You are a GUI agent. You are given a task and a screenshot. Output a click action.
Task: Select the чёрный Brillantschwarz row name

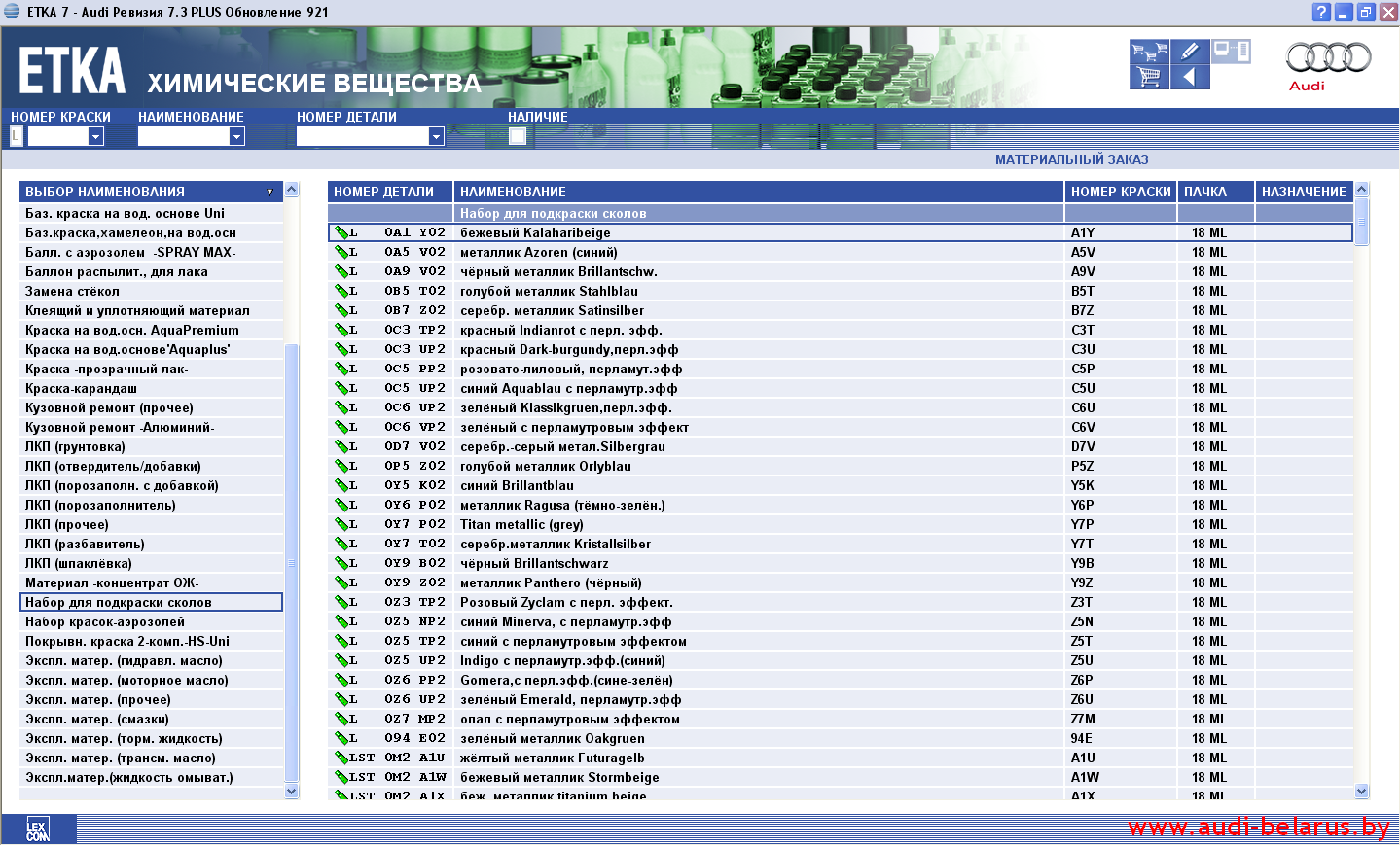[534, 563]
